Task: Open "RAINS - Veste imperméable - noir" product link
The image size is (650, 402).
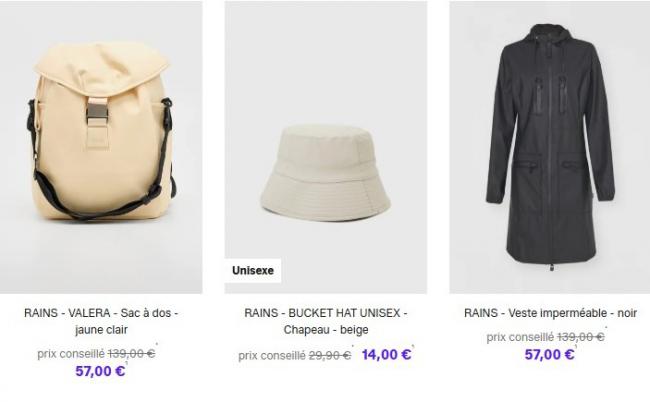Action: (550, 313)
